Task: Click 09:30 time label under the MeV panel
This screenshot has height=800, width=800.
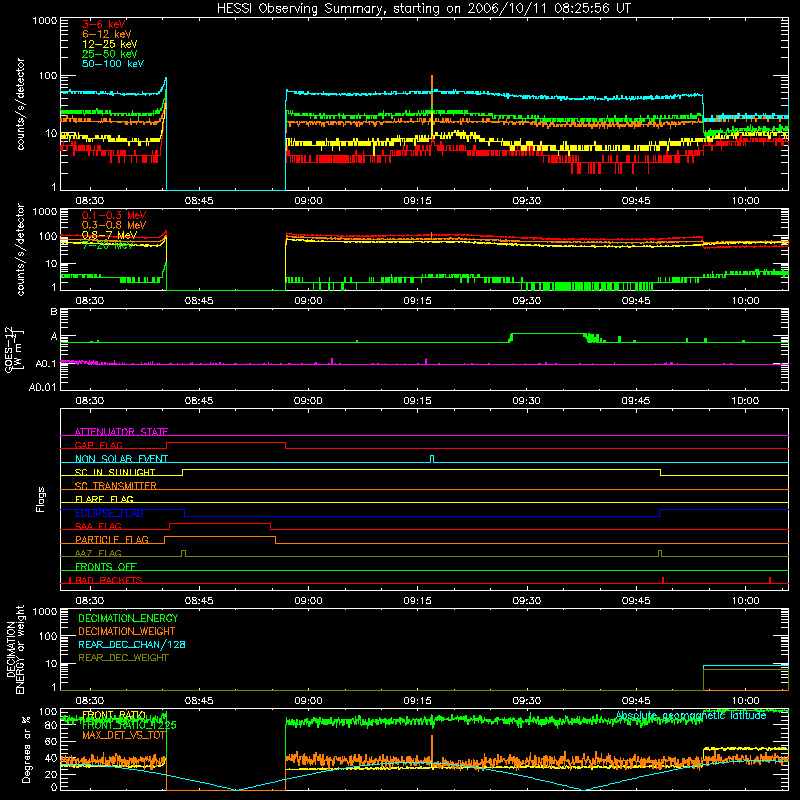Action: coord(527,301)
